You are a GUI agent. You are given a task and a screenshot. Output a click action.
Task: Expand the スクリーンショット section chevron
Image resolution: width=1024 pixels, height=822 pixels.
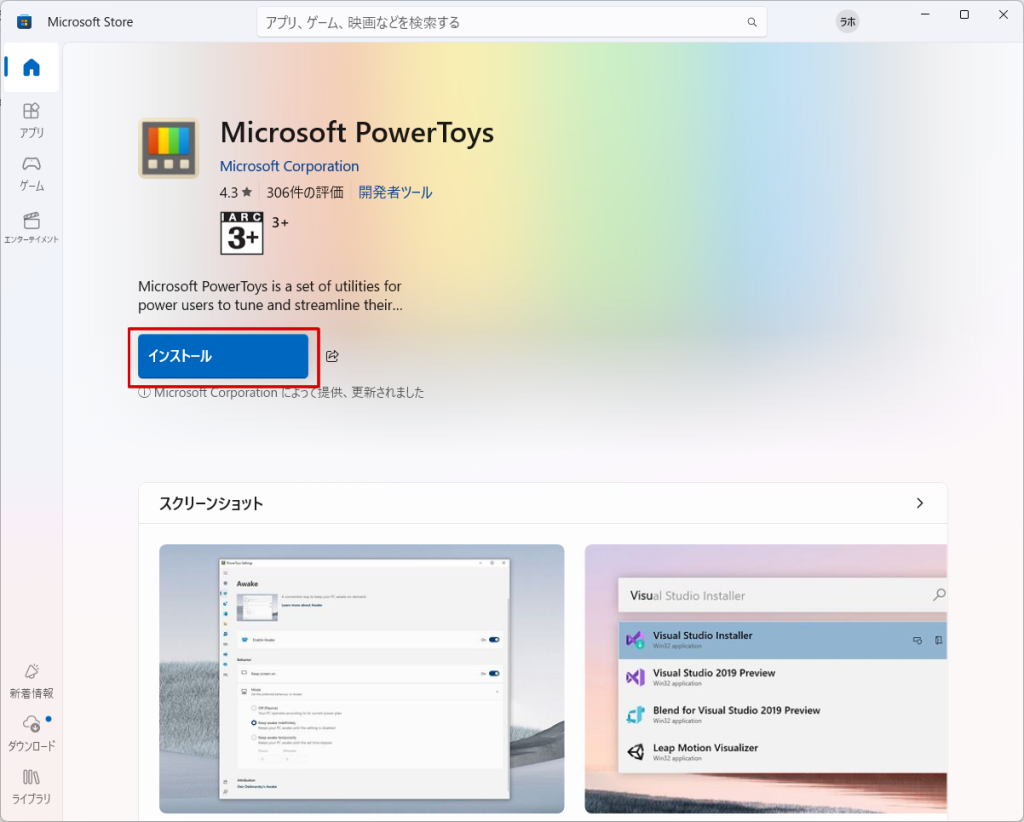[919, 503]
